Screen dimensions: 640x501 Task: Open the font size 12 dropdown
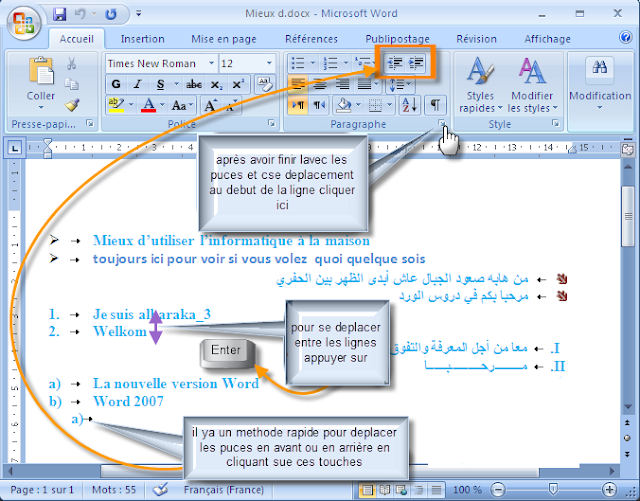[269, 63]
